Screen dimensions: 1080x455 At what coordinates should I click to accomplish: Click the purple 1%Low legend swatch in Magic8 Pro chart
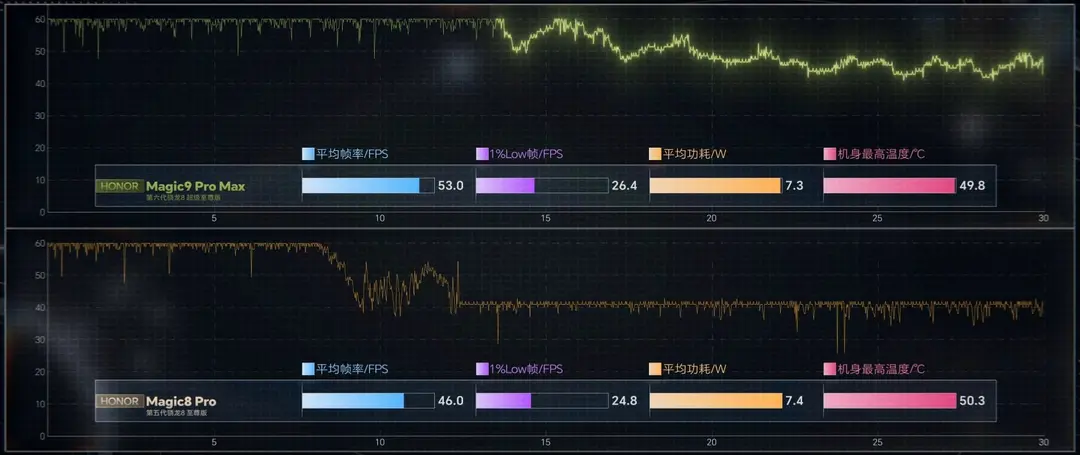click(x=482, y=369)
